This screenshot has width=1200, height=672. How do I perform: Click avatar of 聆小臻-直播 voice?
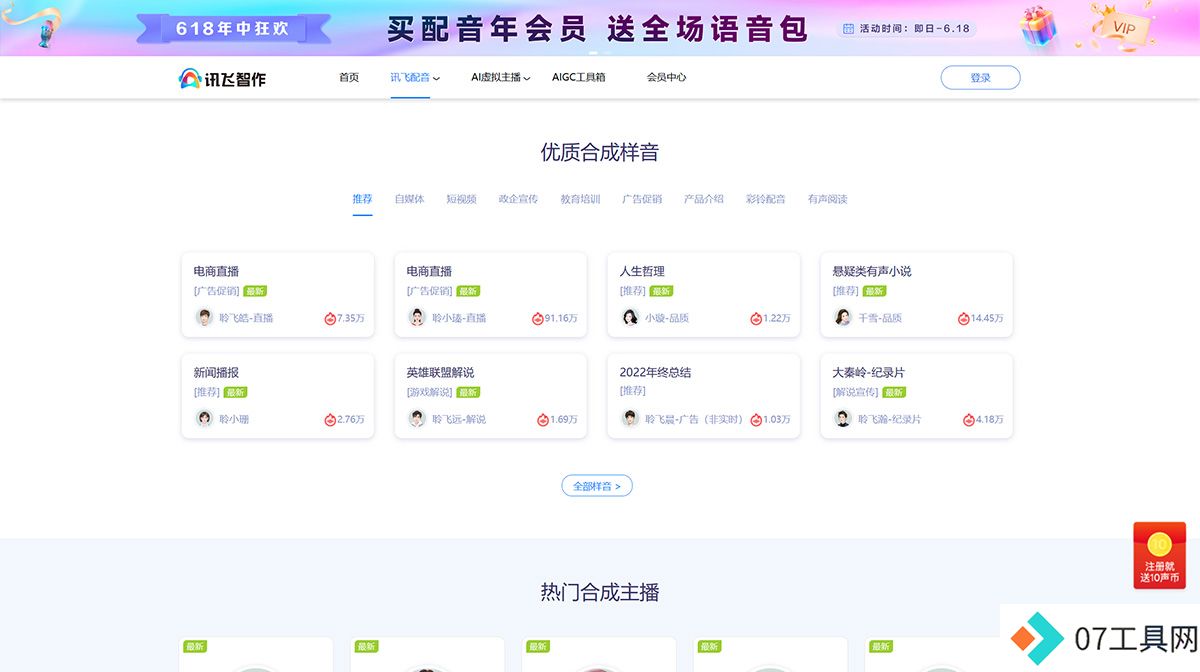tap(417, 317)
